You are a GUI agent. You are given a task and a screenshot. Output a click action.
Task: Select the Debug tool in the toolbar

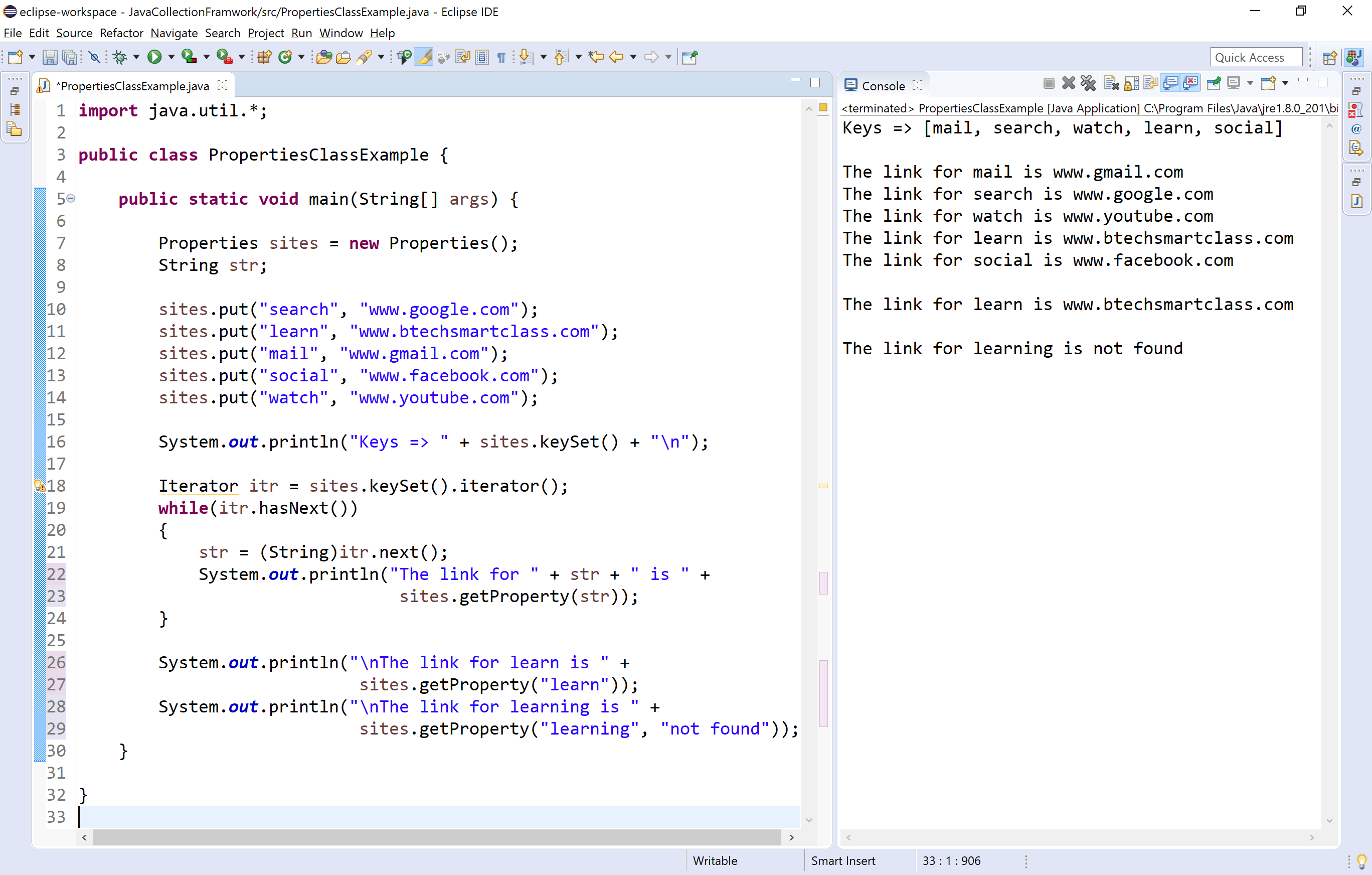(120, 56)
